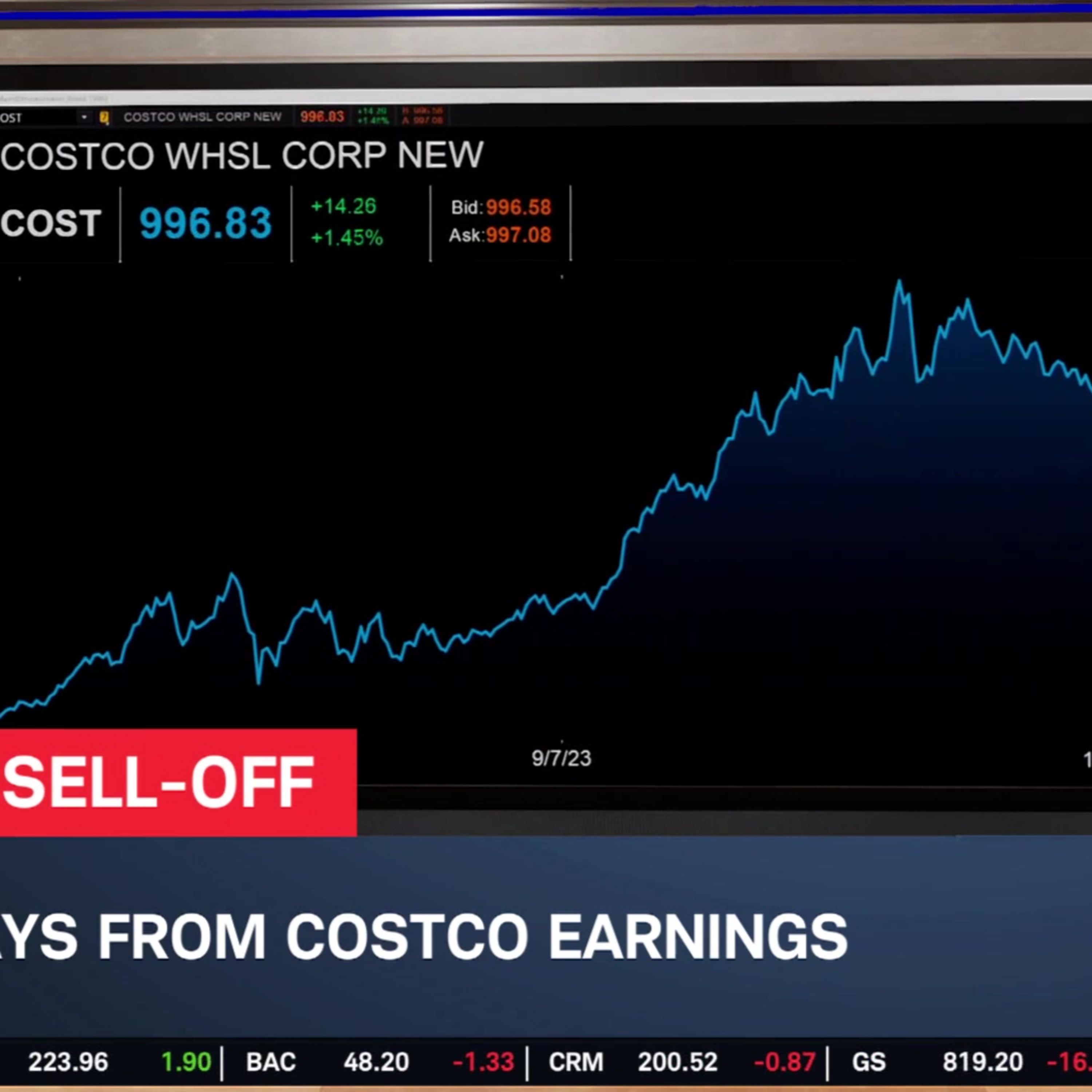The height and width of the screenshot is (1092, 1092).
Task: Click the red 996.83 price in toolbar
Action: tap(322, 117)
